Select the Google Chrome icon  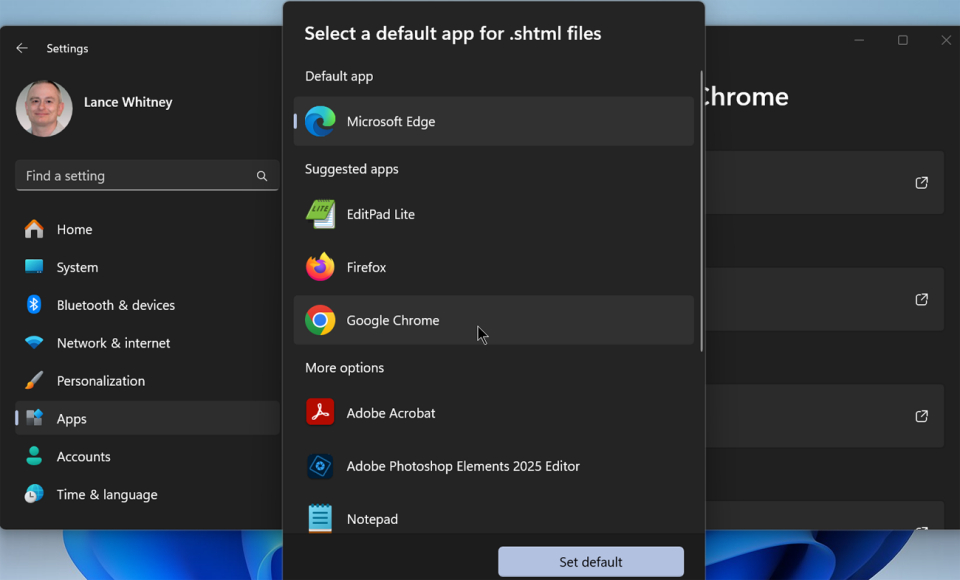pos(320,320)
